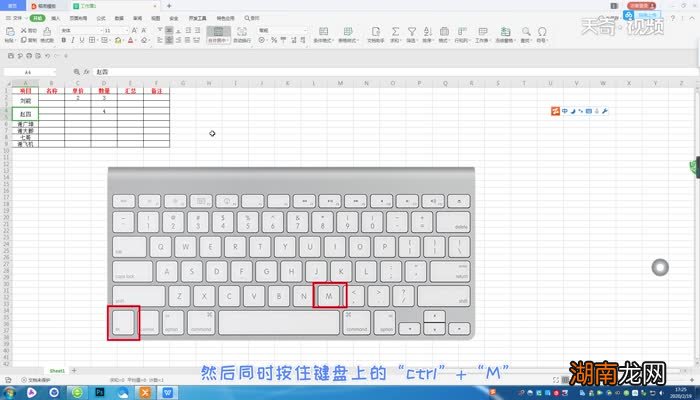The width and height of the screenshot is (700, 400).
Task: Toggle middle vertical alignment
Action: (x=169, y=30)
